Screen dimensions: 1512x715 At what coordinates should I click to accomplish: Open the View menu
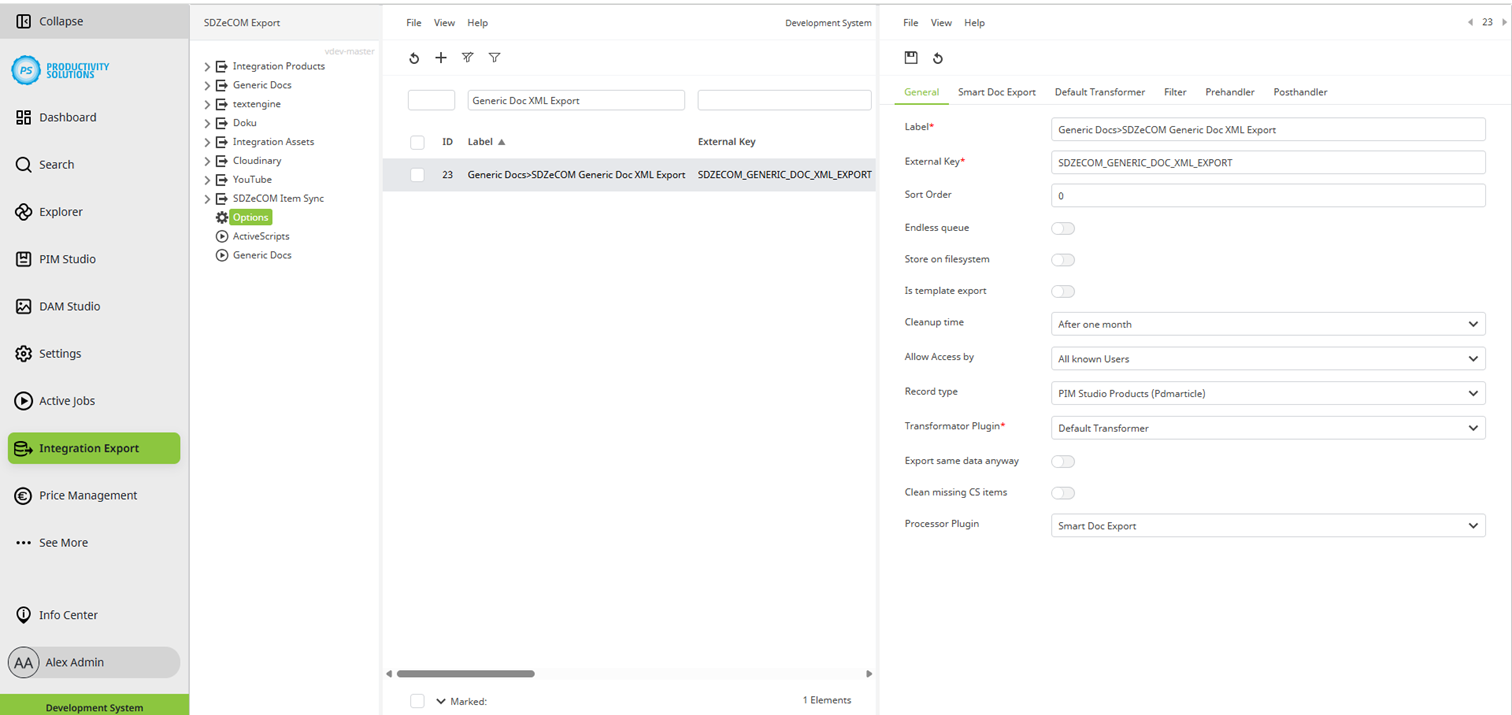[444, 22]
